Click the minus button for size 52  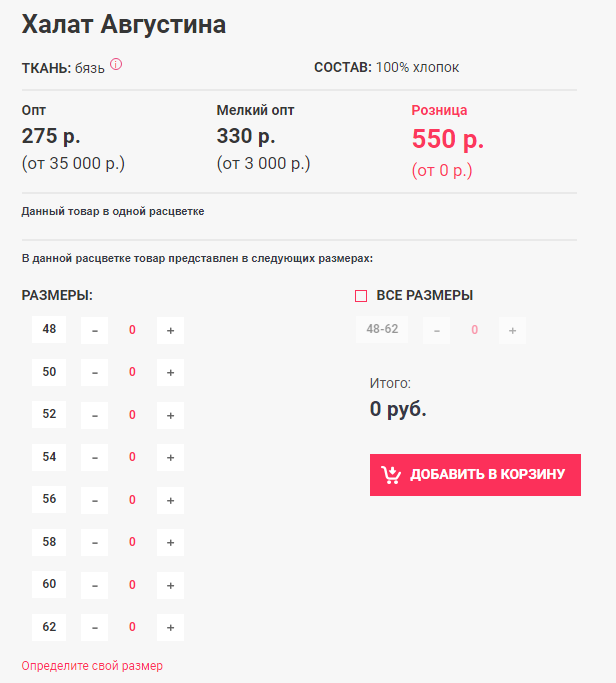coord(95,415)
